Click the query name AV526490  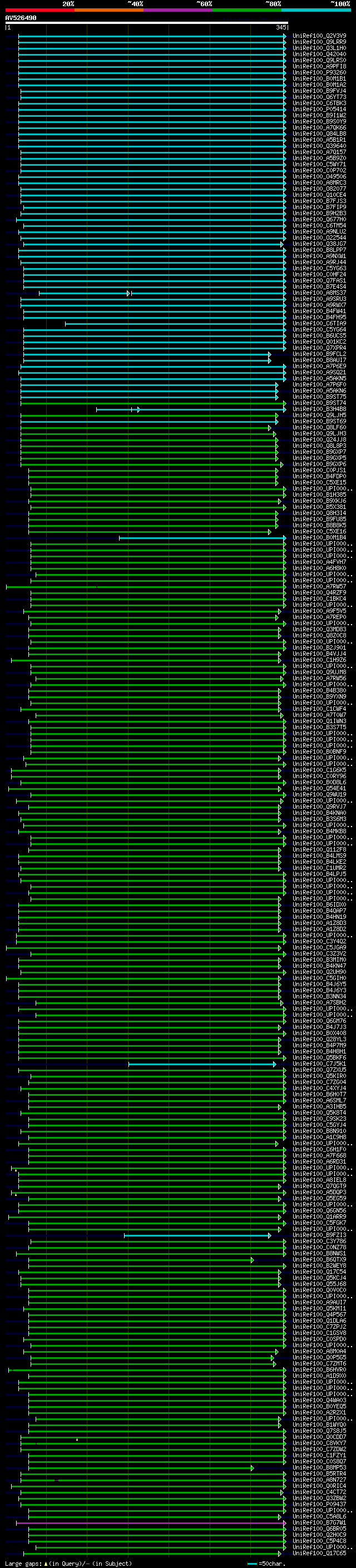[21, 18]
